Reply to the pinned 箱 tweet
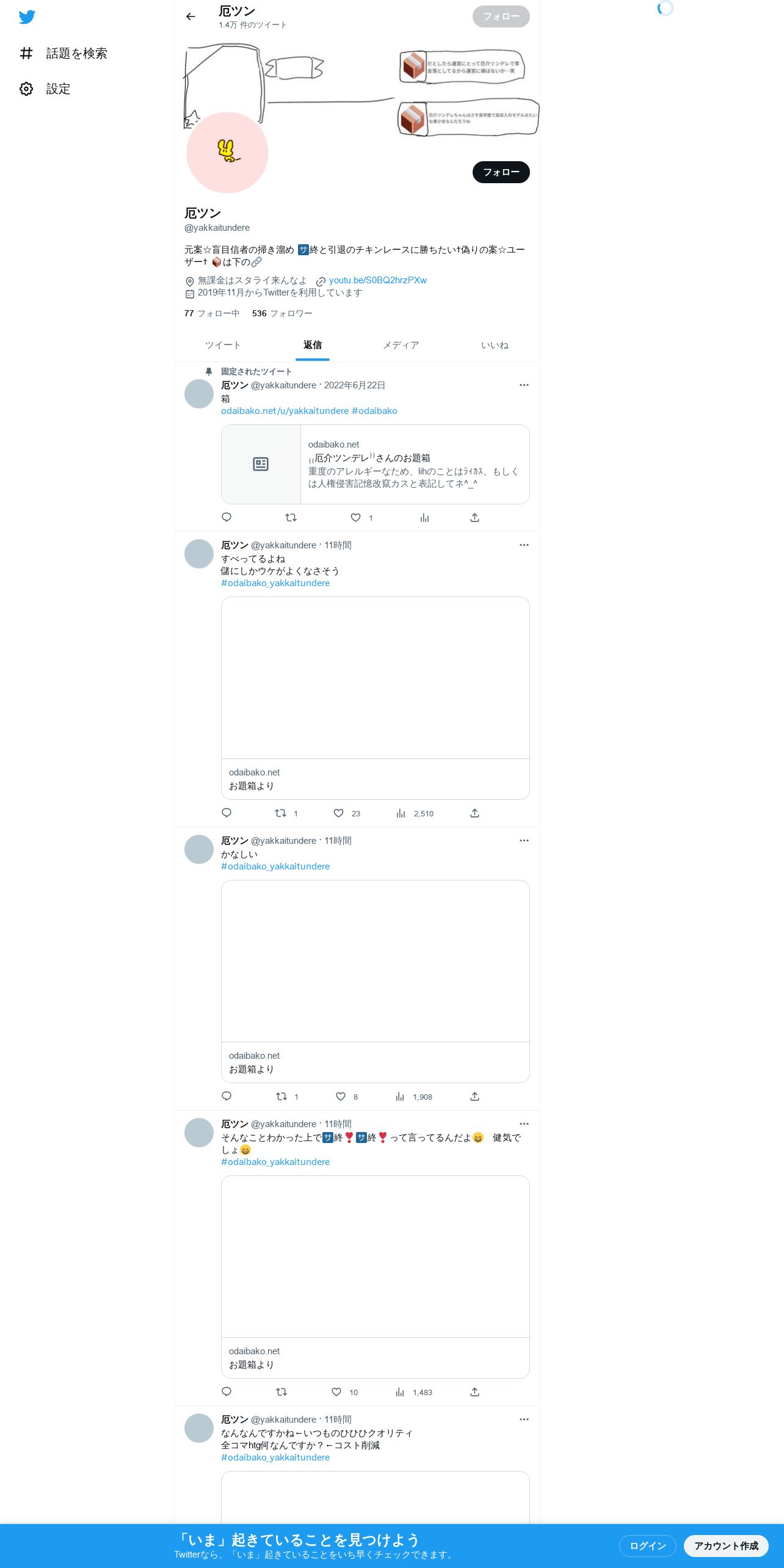This screenshot has width=784, height=1568. (227, 518)
